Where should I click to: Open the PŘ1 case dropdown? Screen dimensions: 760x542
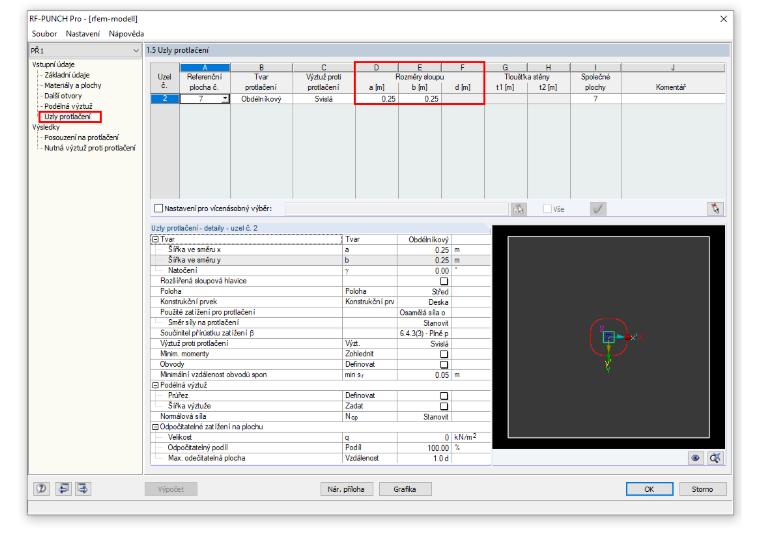(135, 50)
